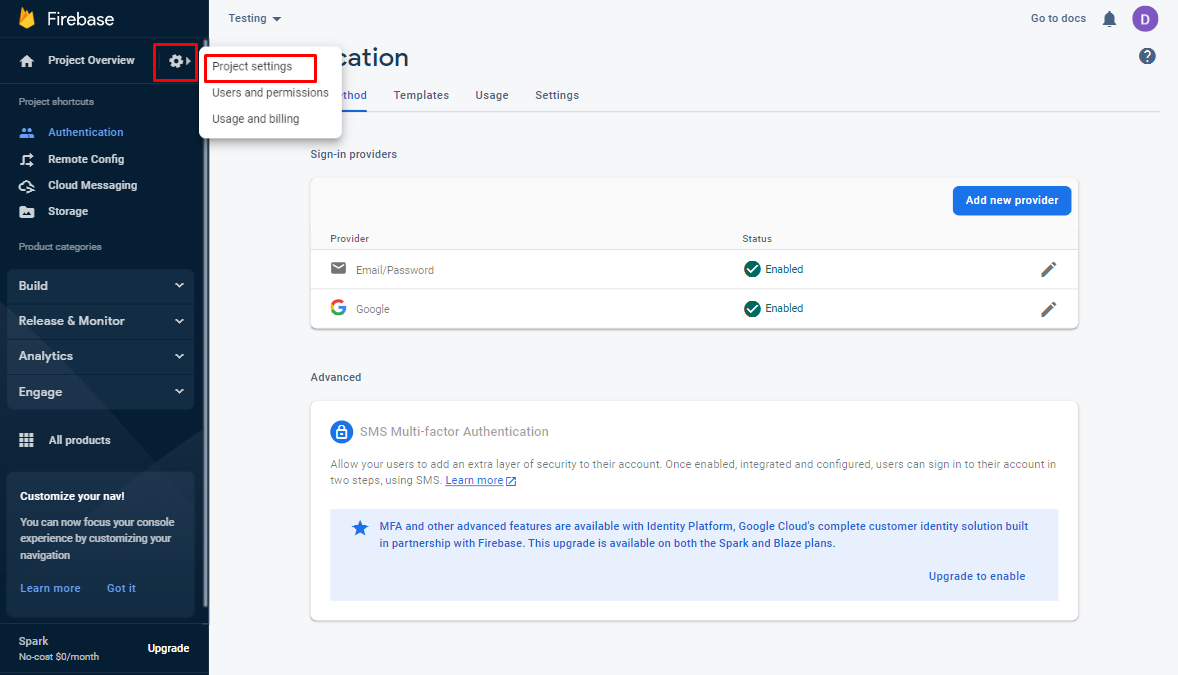This screenshot has height=675, width=1178.
Task: Click the Firebase flame logo
Action: point(27,18)
